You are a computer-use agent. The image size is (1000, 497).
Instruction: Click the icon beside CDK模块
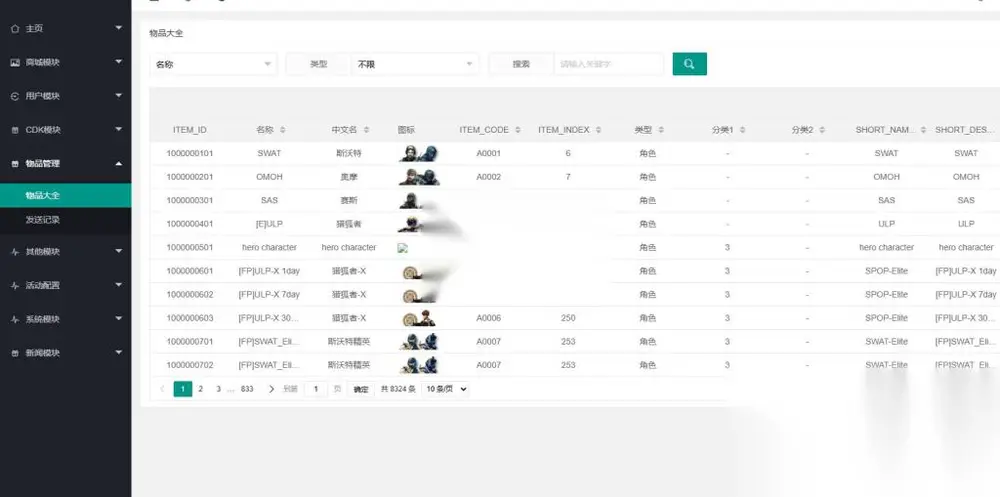tap(15, 130)
